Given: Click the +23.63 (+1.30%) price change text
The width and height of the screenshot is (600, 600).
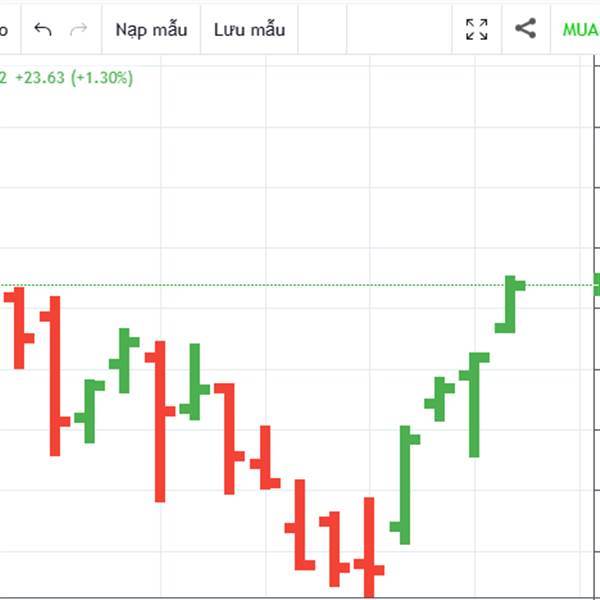Looking at the screenshot, I should click(73, 77).
